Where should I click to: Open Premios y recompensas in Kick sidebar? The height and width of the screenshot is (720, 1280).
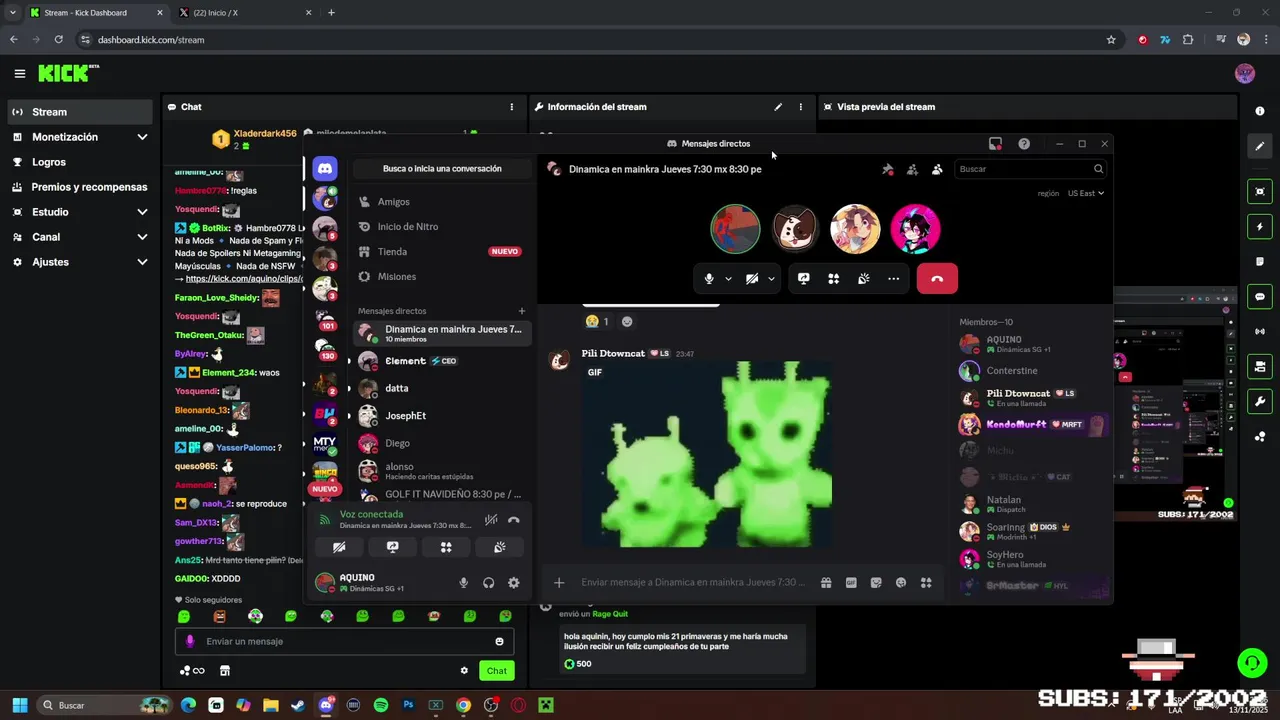(x=81, y=187)
